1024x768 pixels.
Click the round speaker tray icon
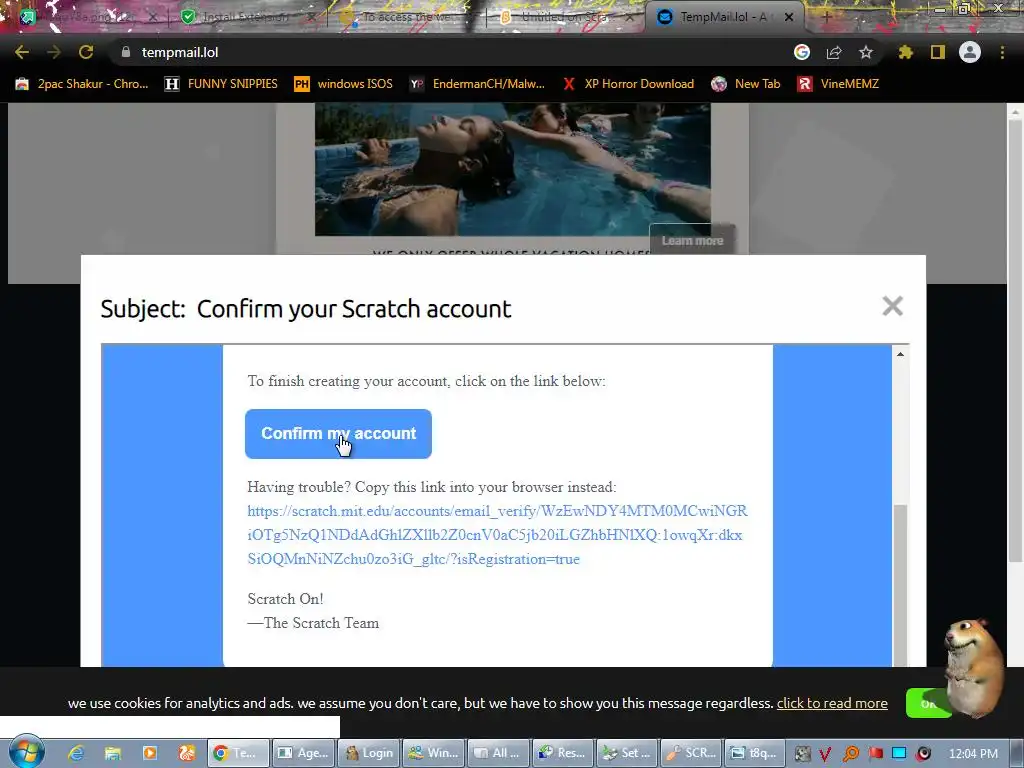[x=923, y=754]
